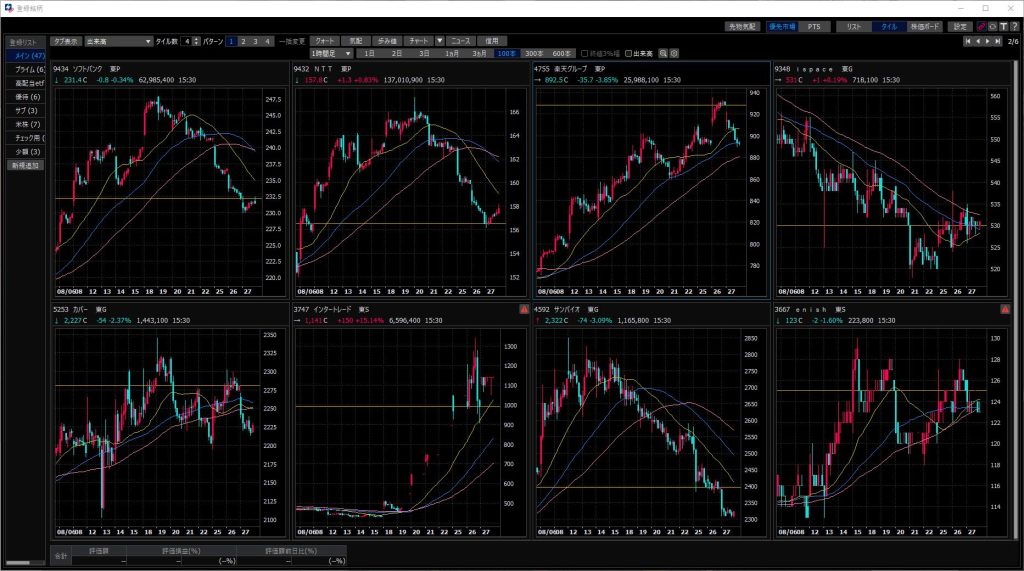
Task: Go to the last page of tiles
Action: click(x=998, y=42)
